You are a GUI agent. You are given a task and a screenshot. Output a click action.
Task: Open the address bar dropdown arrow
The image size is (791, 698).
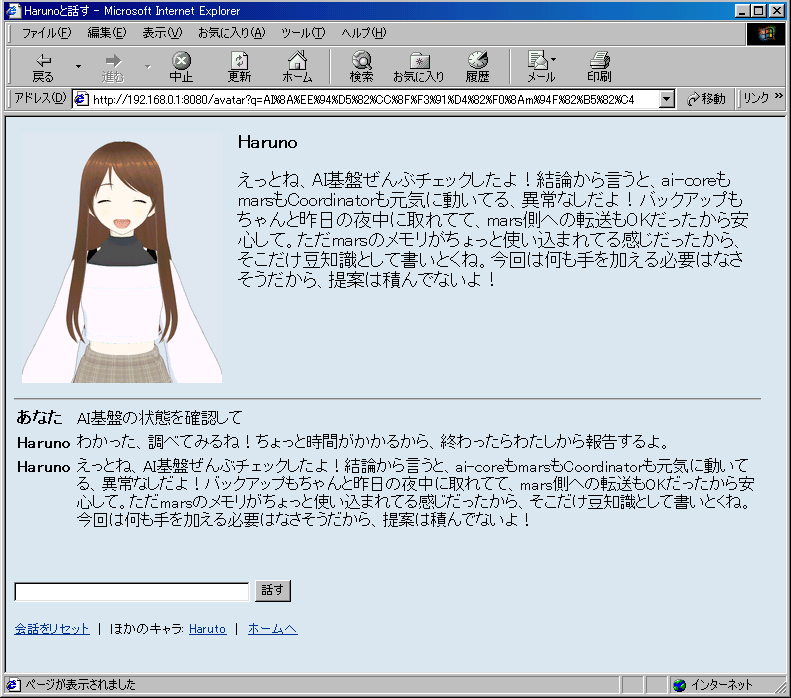(x=667, y=99)
